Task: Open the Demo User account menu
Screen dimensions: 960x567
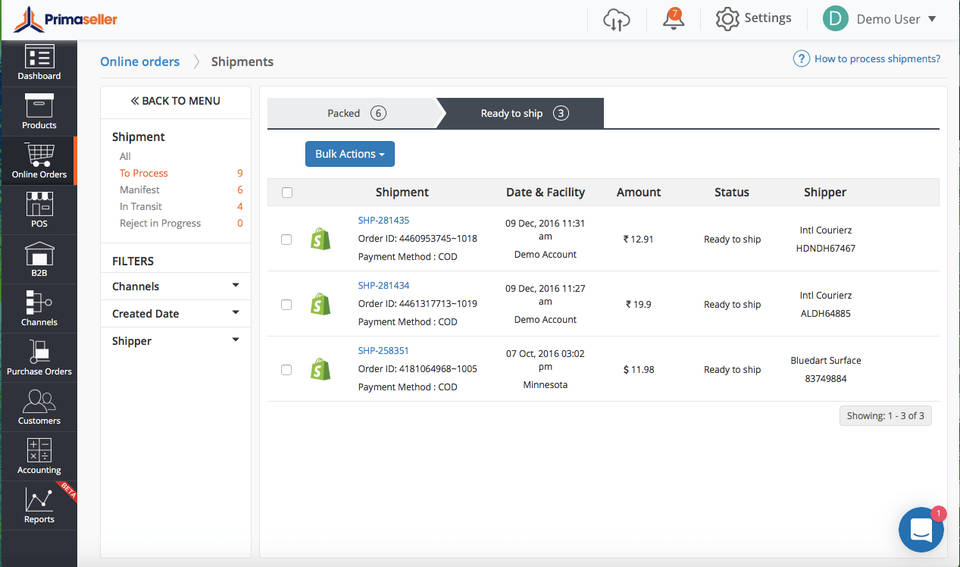Action: 879,19
